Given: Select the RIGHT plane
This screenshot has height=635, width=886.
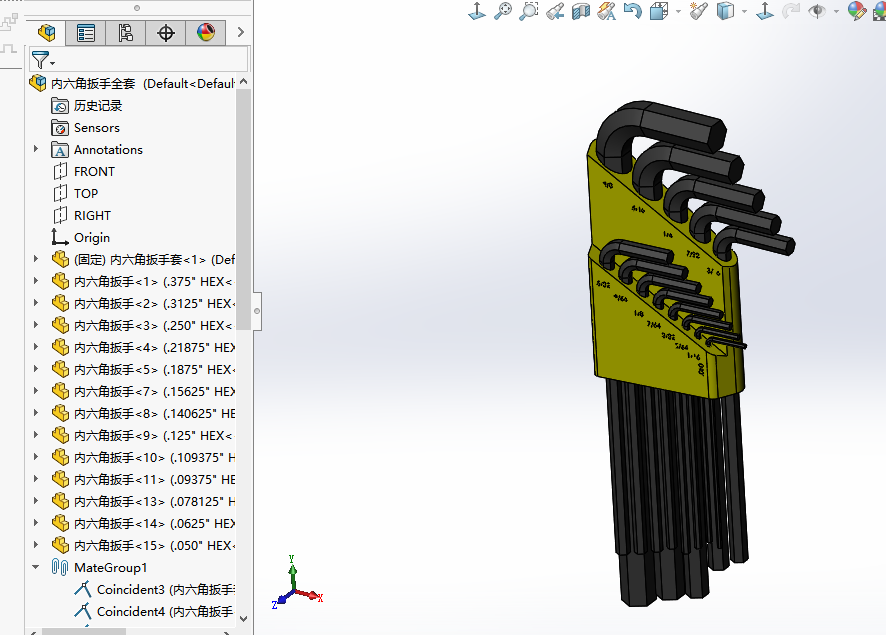Looking at the screenshot, I should tap(92, 216).
